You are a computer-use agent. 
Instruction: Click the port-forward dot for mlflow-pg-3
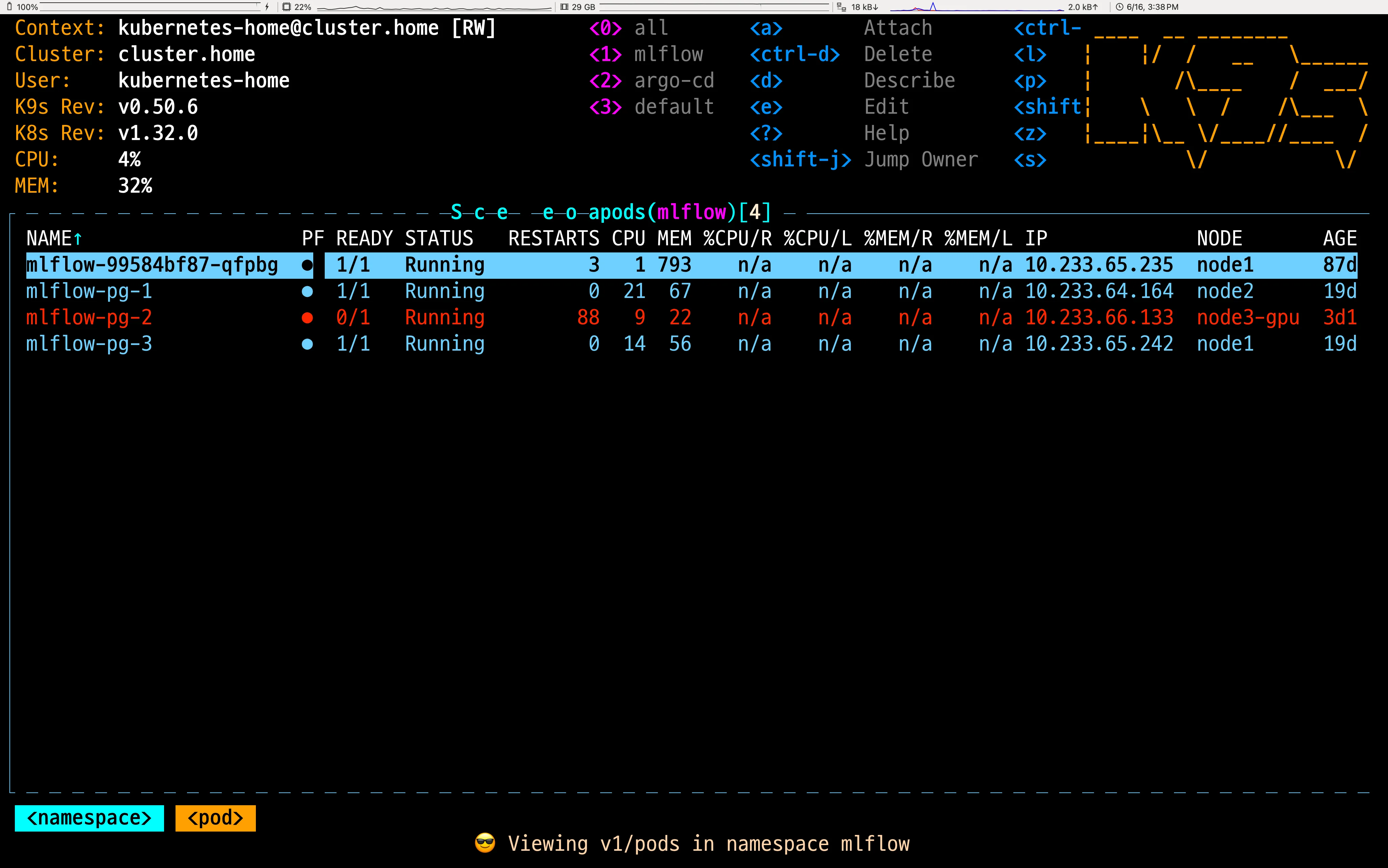307,344
